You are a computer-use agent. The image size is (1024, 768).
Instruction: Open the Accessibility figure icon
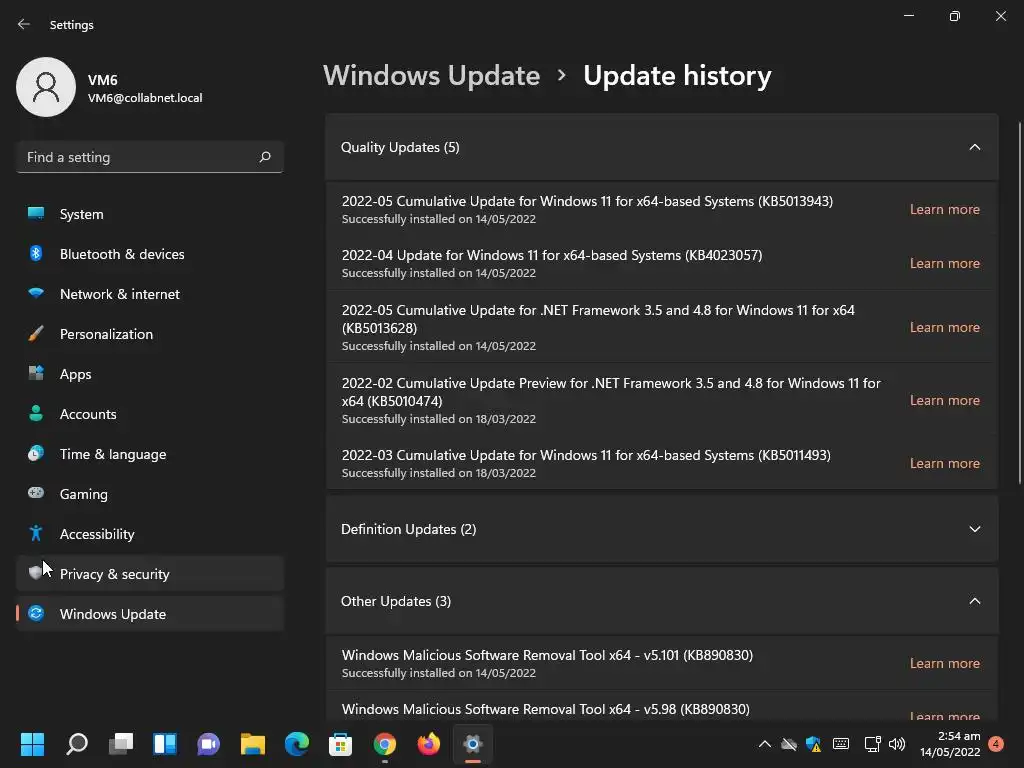click(36, 534)
